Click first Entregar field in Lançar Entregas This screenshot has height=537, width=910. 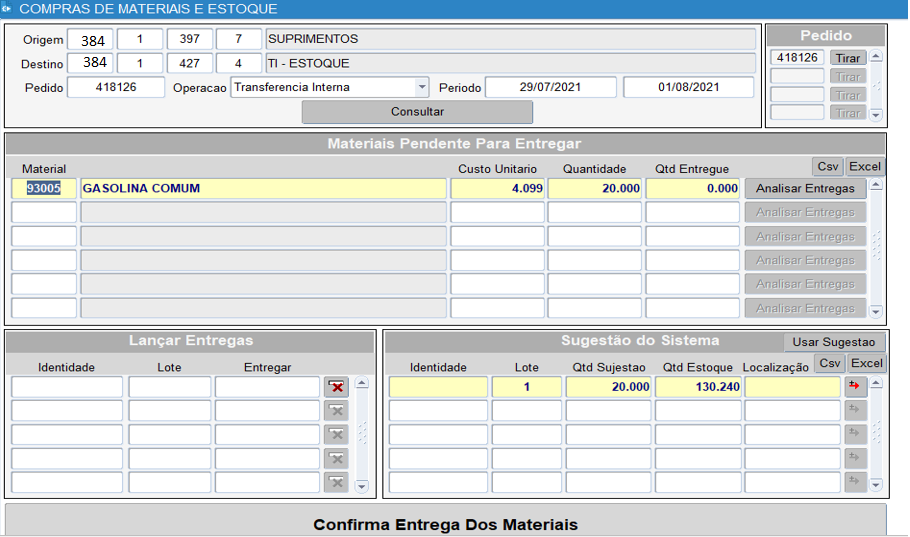coord(268,387)
